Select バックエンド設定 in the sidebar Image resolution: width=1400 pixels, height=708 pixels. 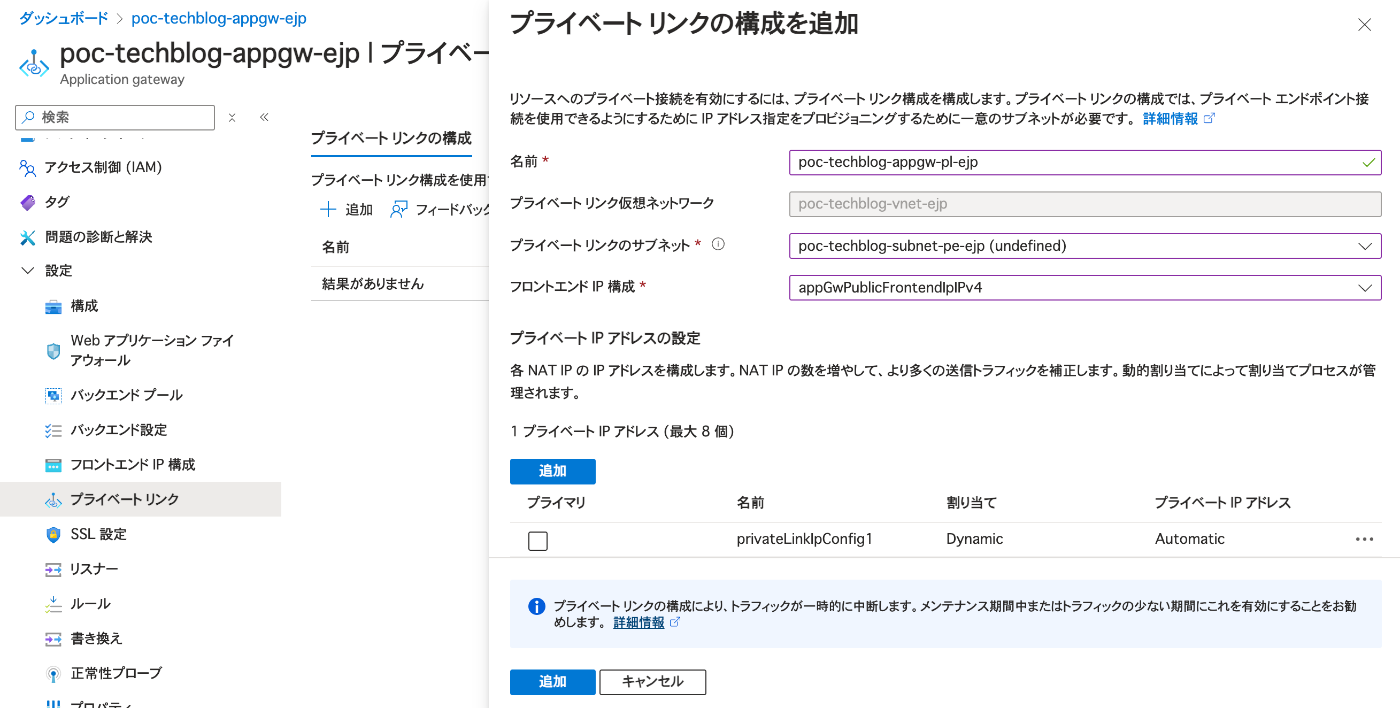pos(115,429)
